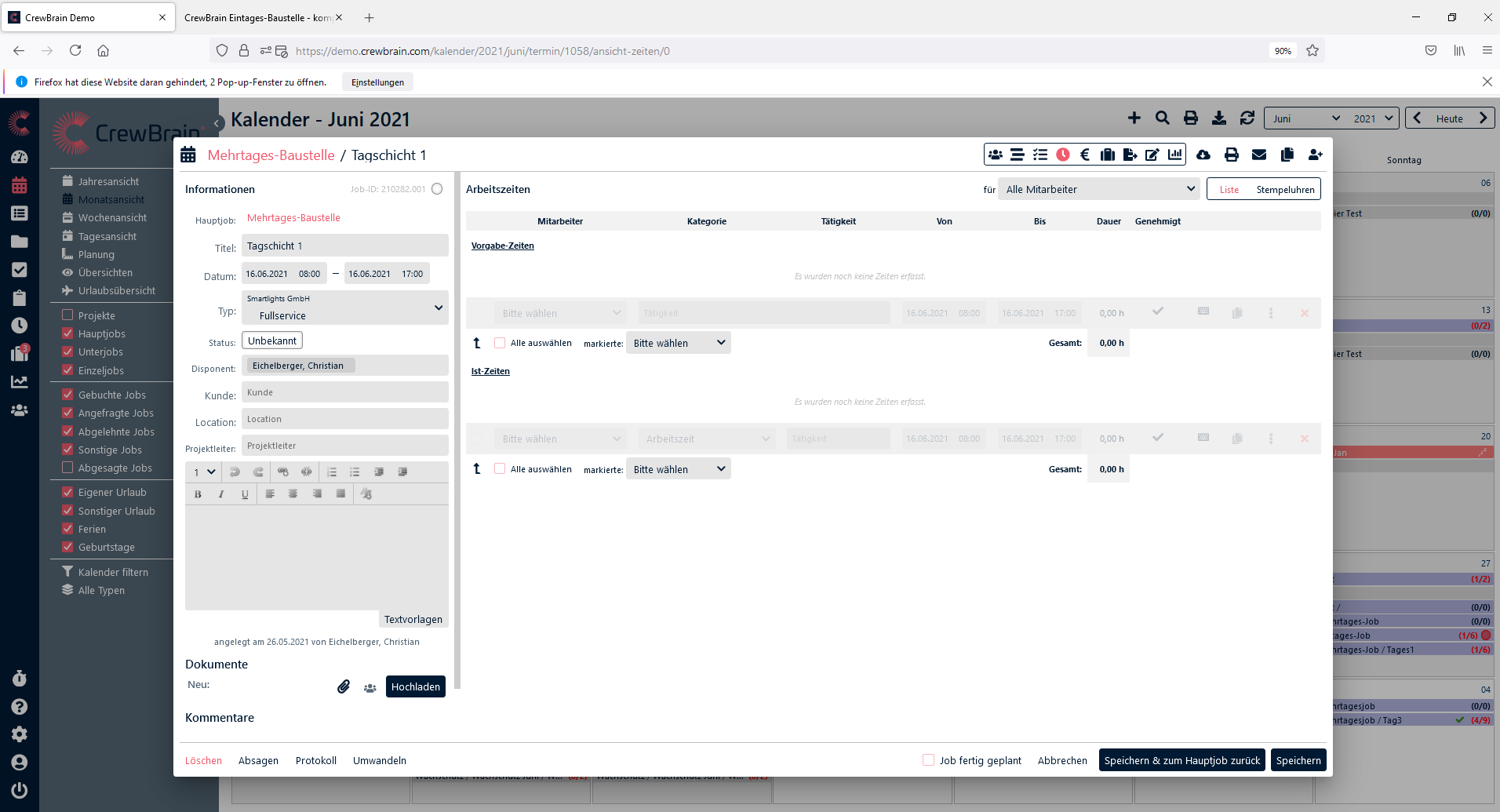
Task: Enable the Projekte calendar filter checkbox
Action: tap(68, 315)
